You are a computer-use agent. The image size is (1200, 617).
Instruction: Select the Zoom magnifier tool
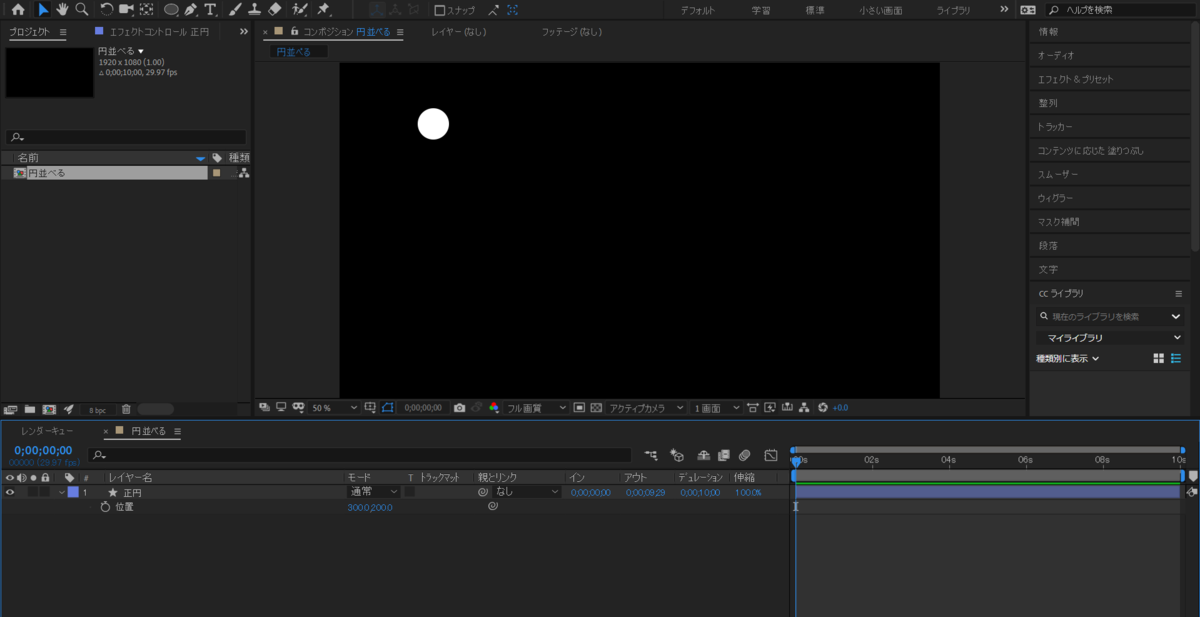(x=81, y=9)
